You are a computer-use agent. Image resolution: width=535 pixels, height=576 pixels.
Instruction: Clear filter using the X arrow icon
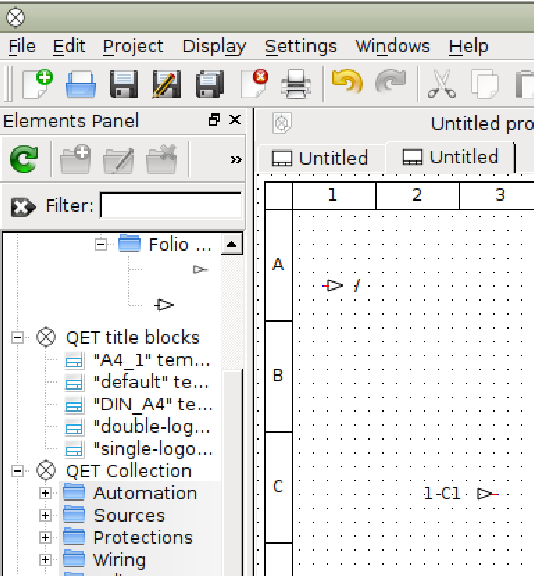click(x=22, y=206)
